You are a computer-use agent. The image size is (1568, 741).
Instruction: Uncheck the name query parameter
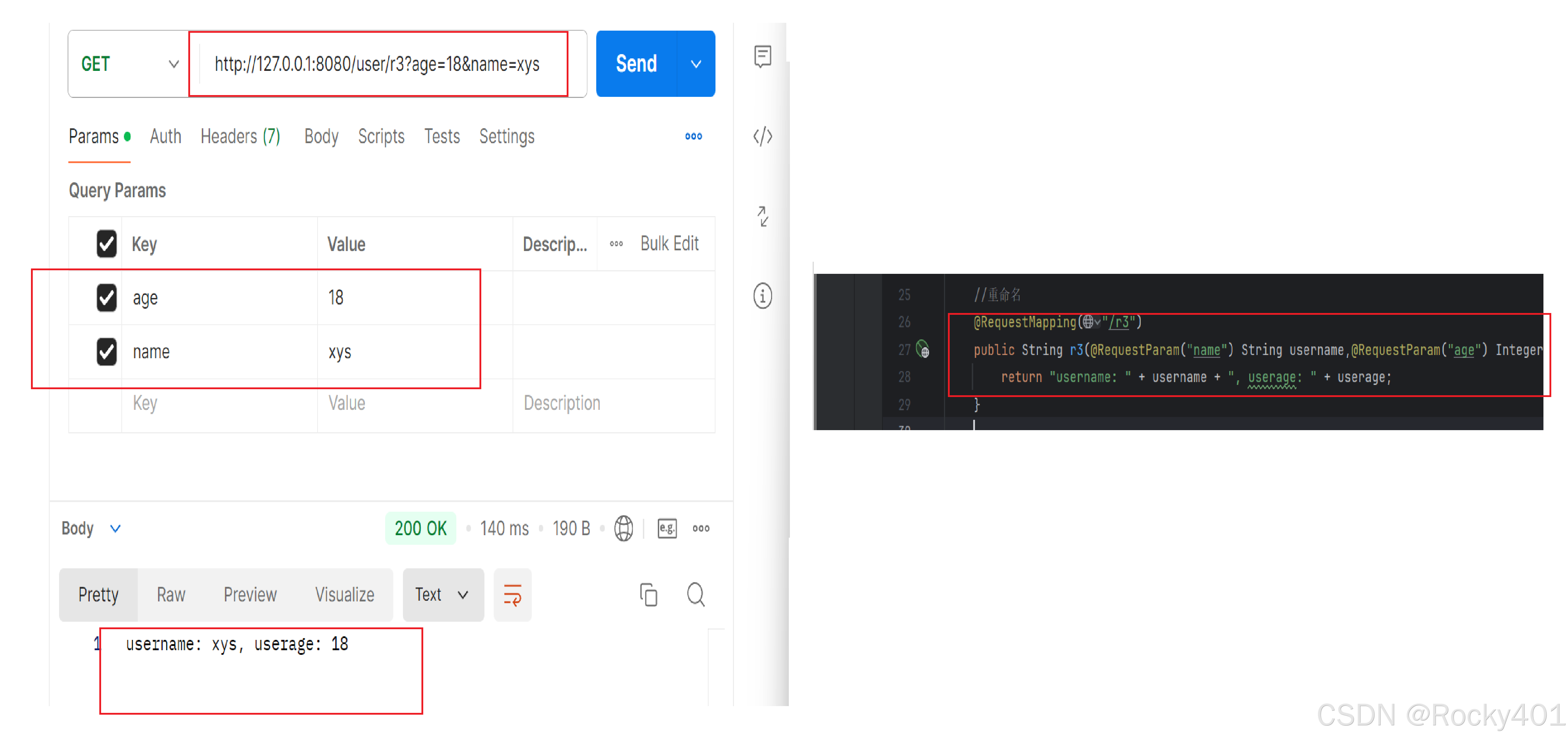[106, 351]
